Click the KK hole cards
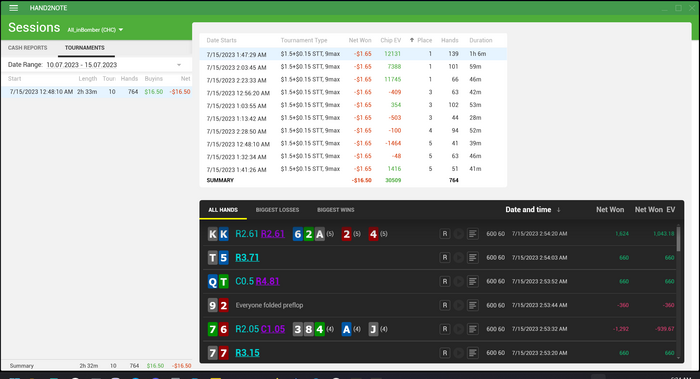Image resolution: width=700 pixels, height=379 pixels. [x=218, y=234]
